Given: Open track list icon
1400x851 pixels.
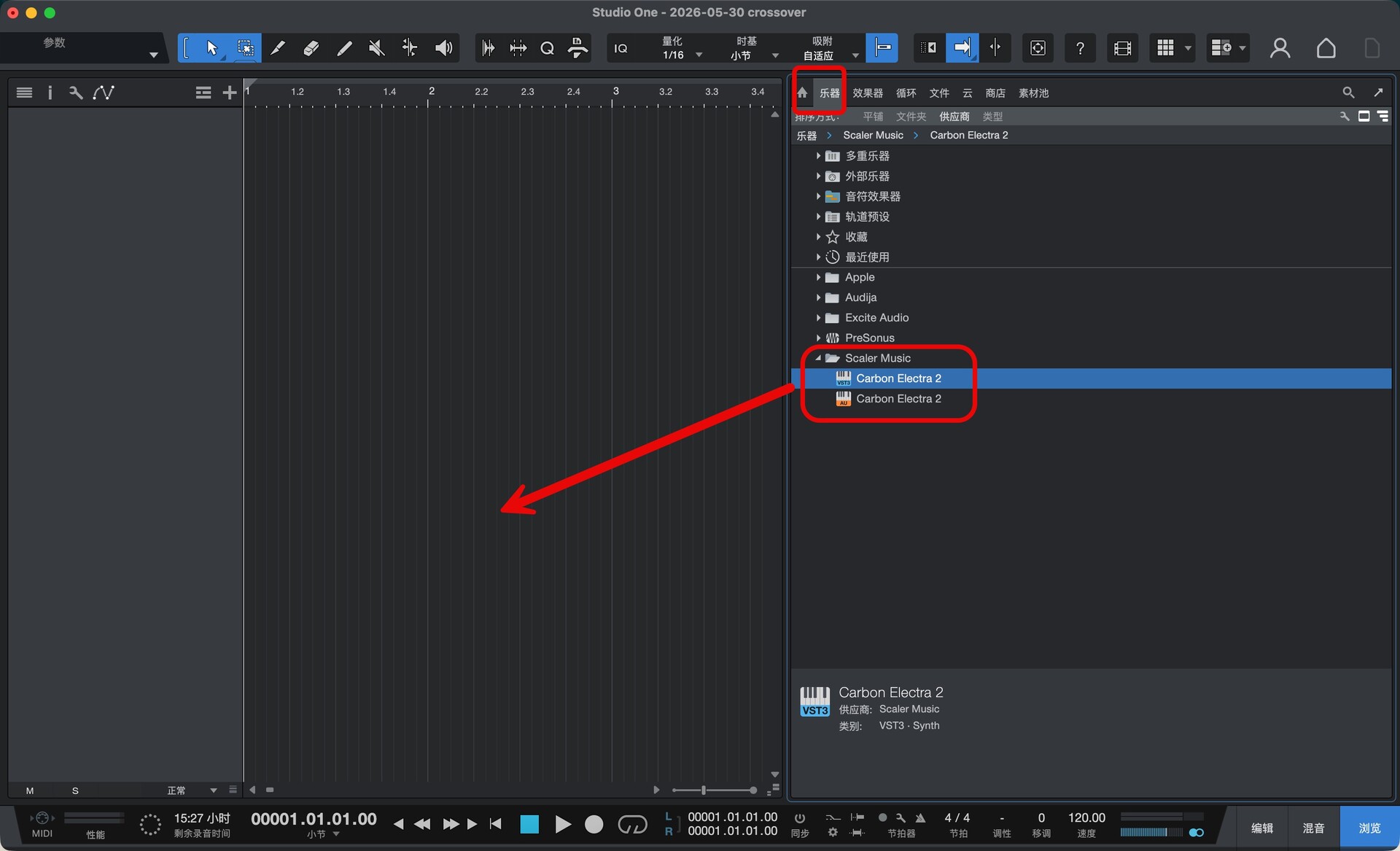Looking at the screenshot, I should click(24, 93).
